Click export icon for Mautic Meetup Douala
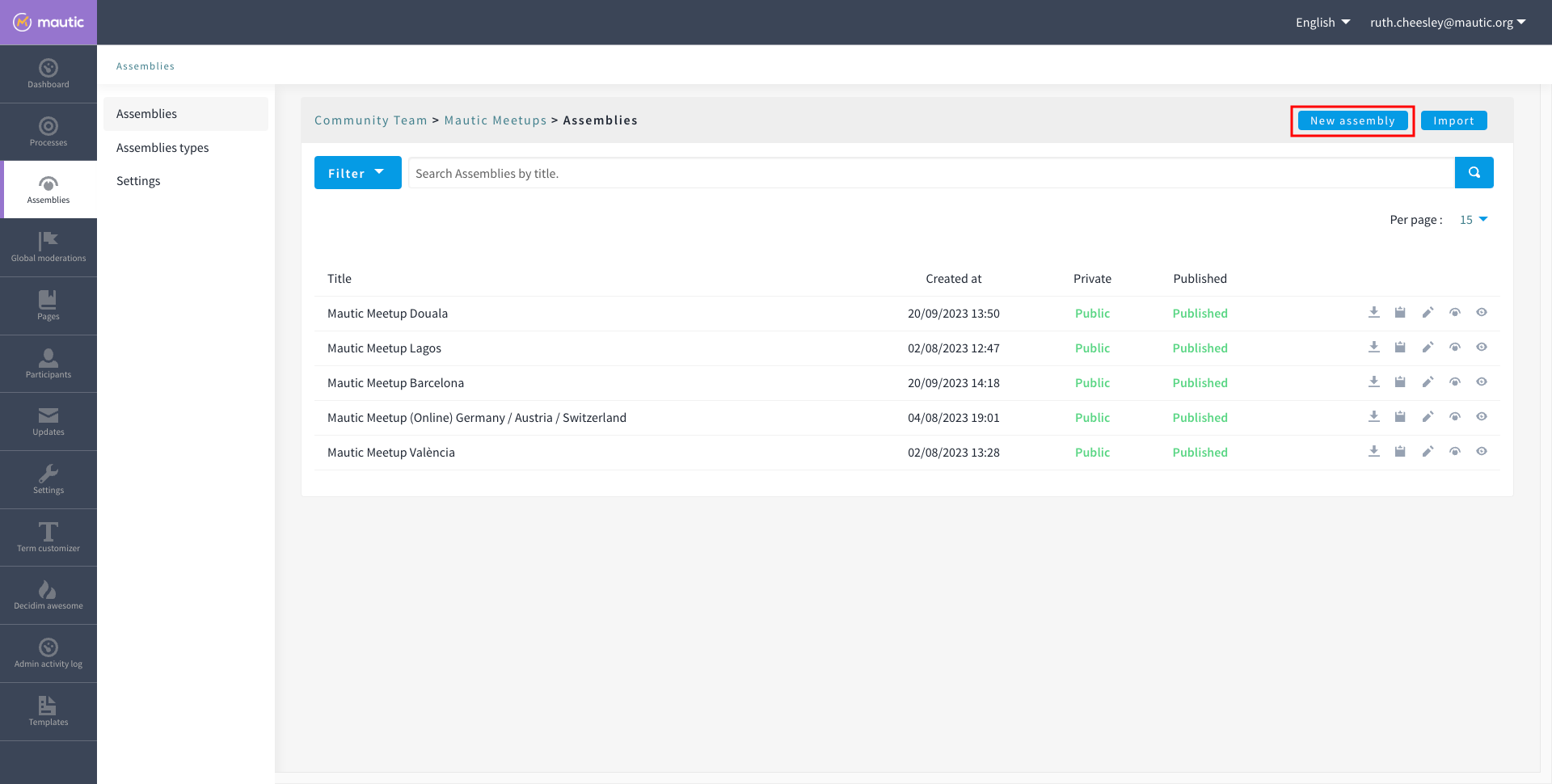 (1373, 313)
